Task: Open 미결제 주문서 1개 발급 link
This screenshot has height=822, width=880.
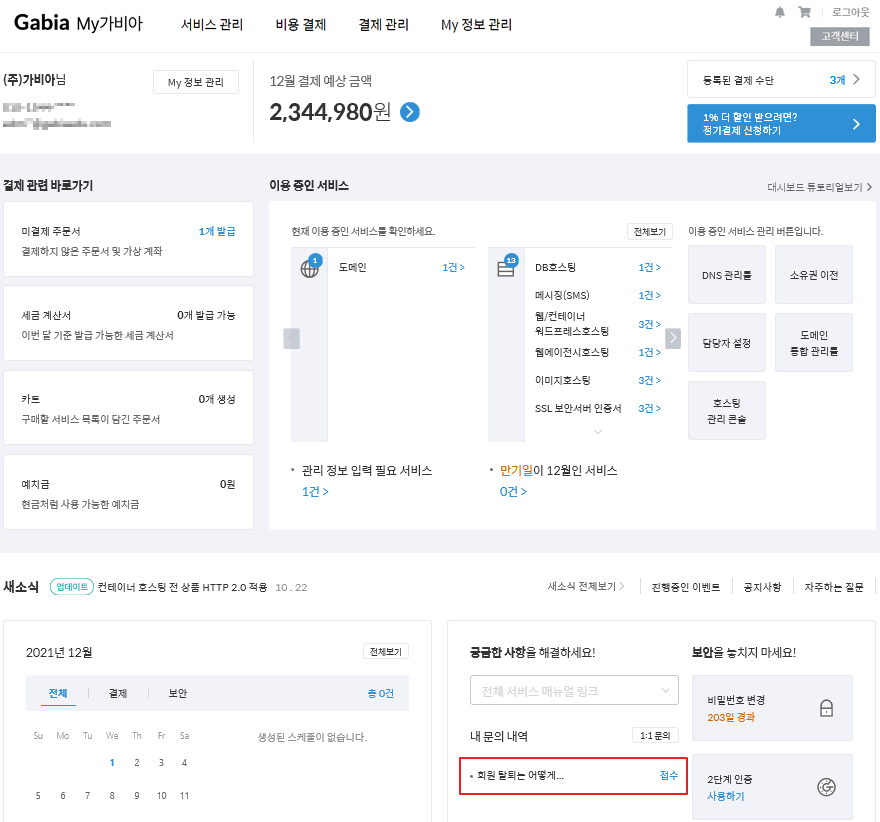Action: pyautogui.click(x=217, y=232)
